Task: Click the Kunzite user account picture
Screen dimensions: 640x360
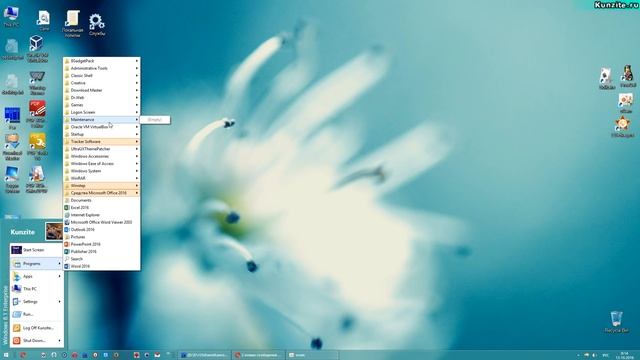Action: point(54,231)
